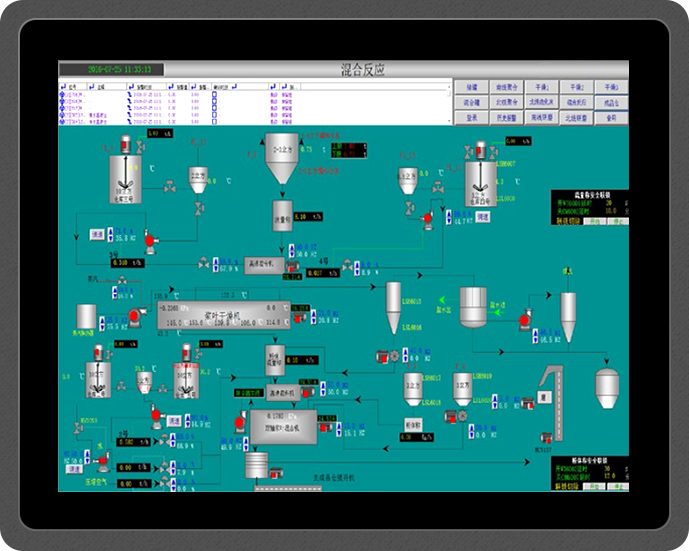
Task: Click the green date-time display in the header
Action: pos(110,69)
